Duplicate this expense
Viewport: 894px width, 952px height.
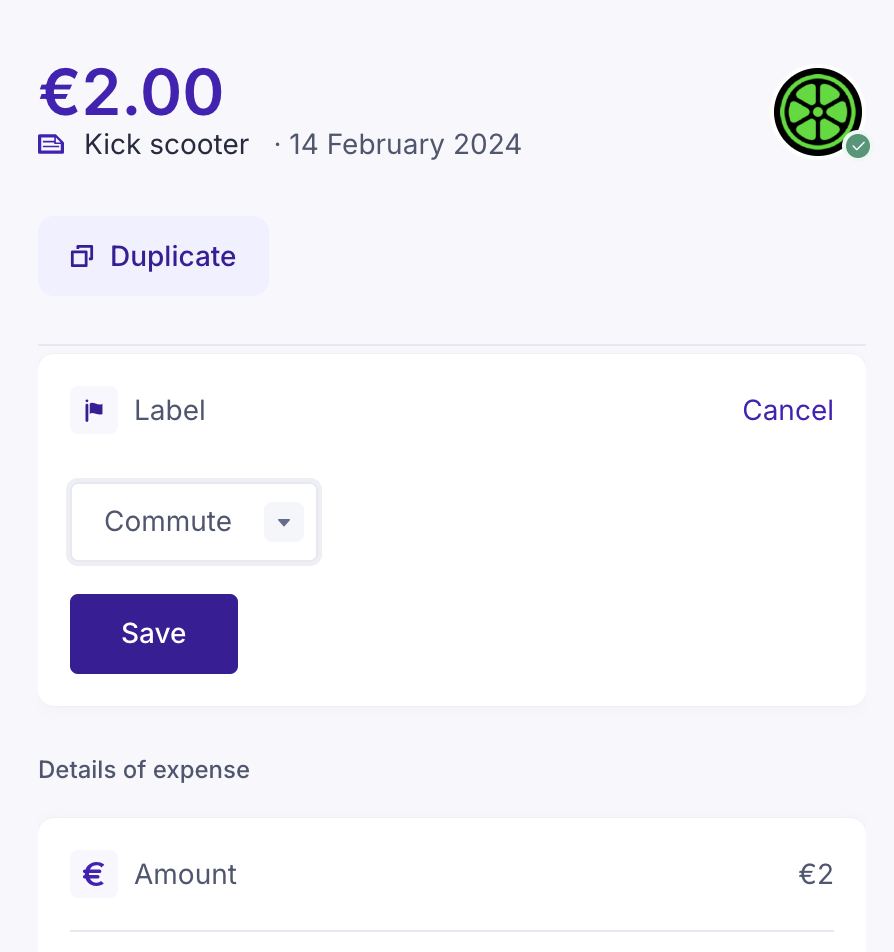153,256
